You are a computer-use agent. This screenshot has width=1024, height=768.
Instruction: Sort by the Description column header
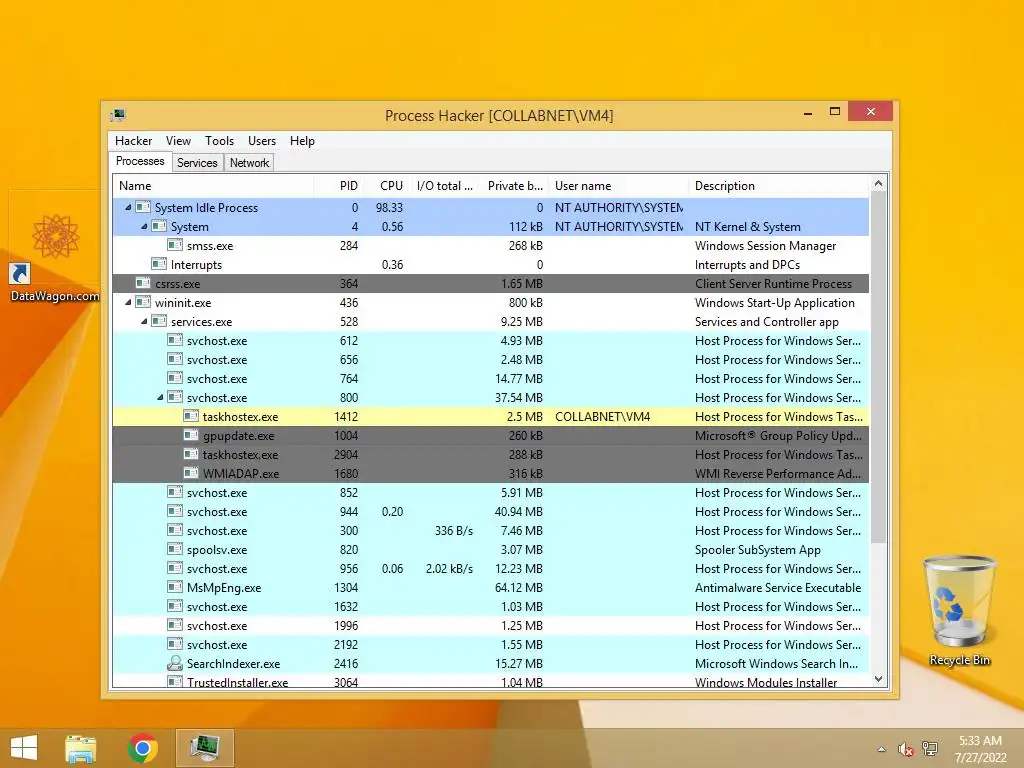point(779,185)
